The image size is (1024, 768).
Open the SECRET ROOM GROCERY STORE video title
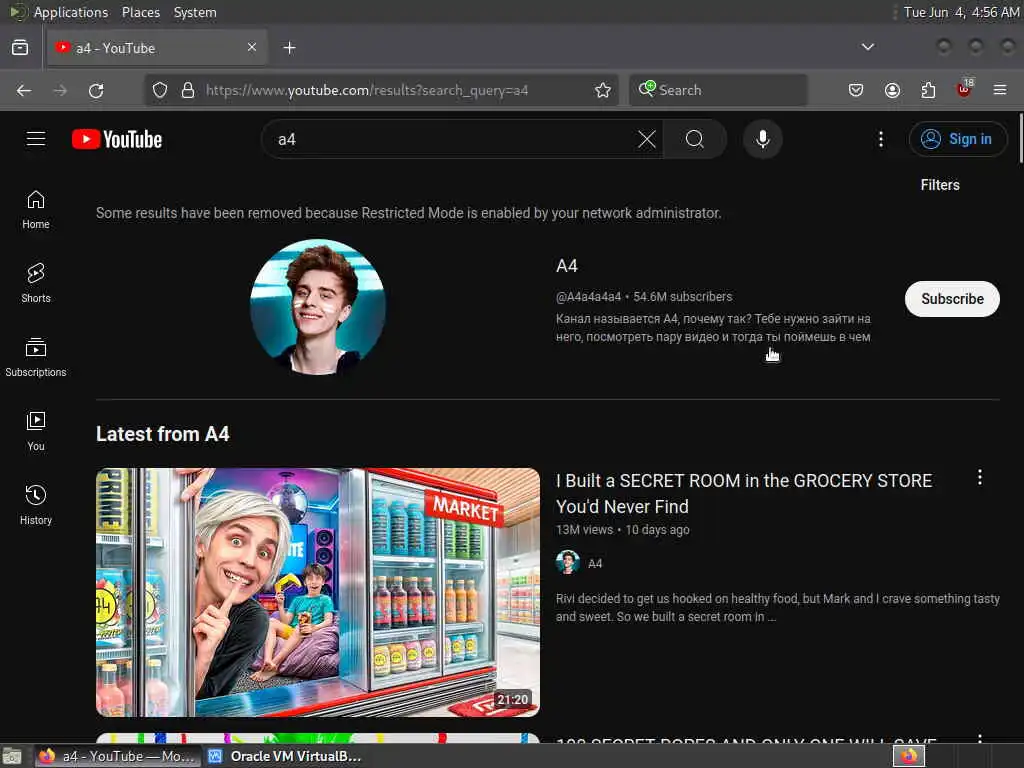click(743, 494)
